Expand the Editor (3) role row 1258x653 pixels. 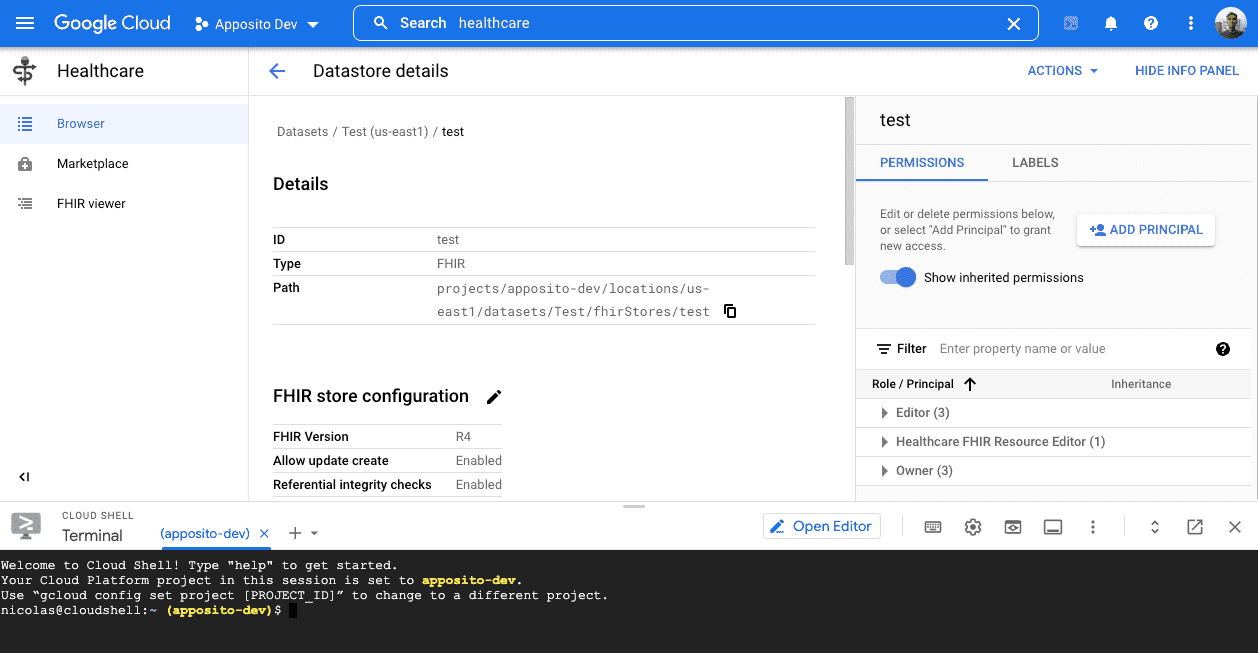[884, 413]
